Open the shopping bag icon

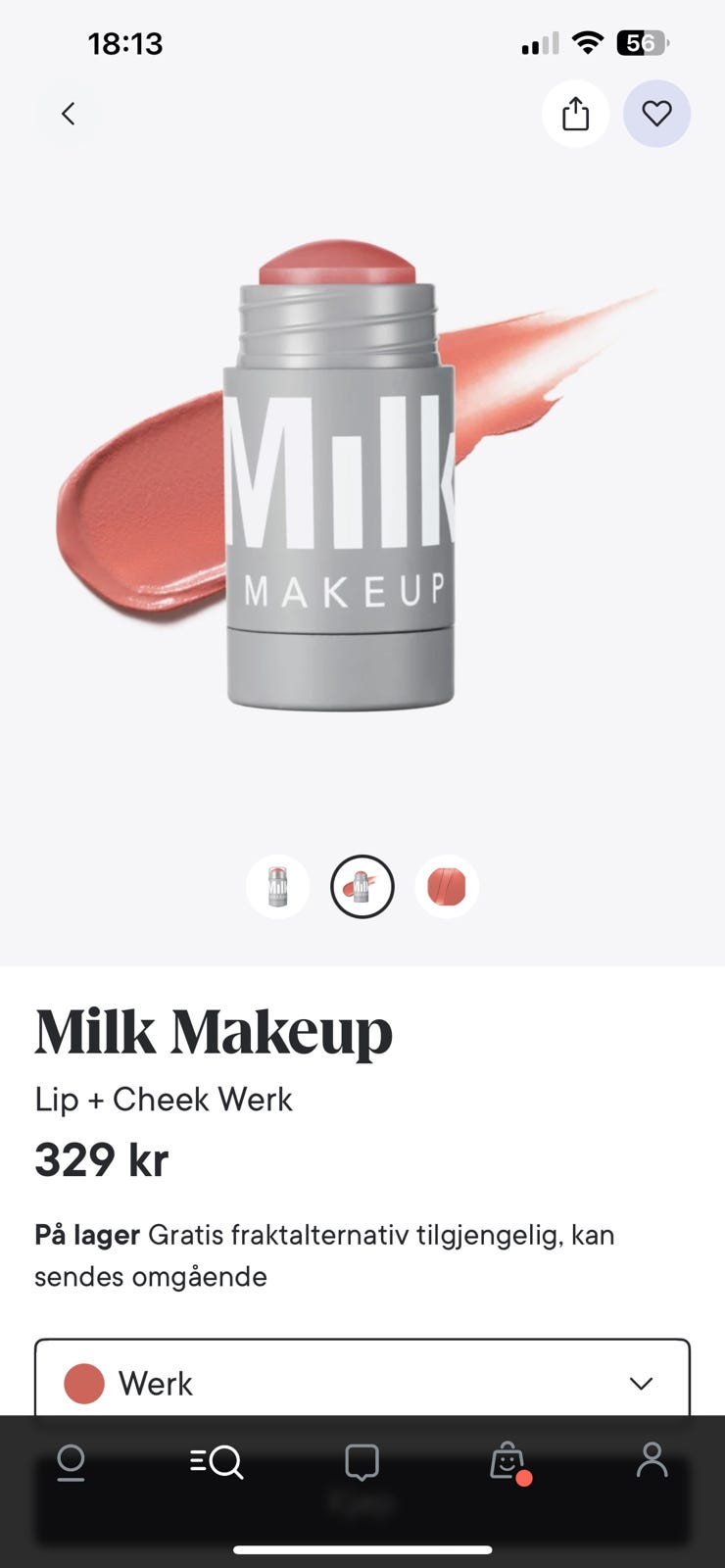click(508, 1462)
